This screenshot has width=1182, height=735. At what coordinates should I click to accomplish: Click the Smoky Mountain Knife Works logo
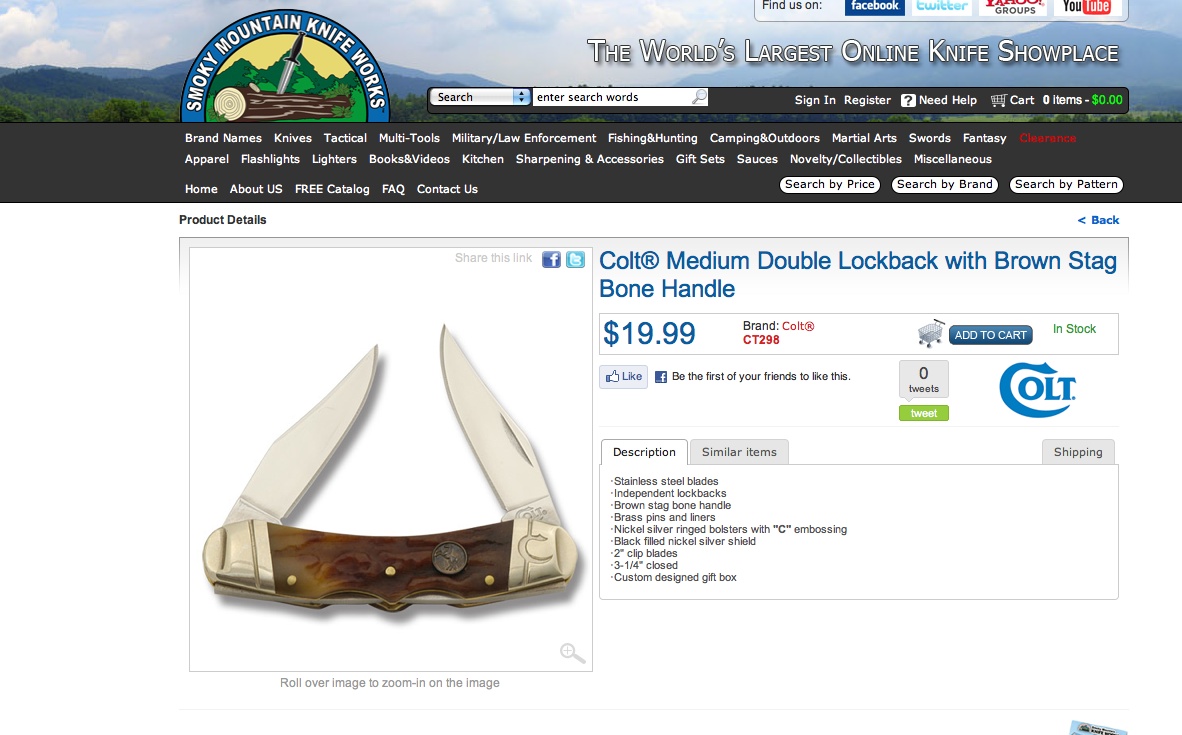point(285,68)
